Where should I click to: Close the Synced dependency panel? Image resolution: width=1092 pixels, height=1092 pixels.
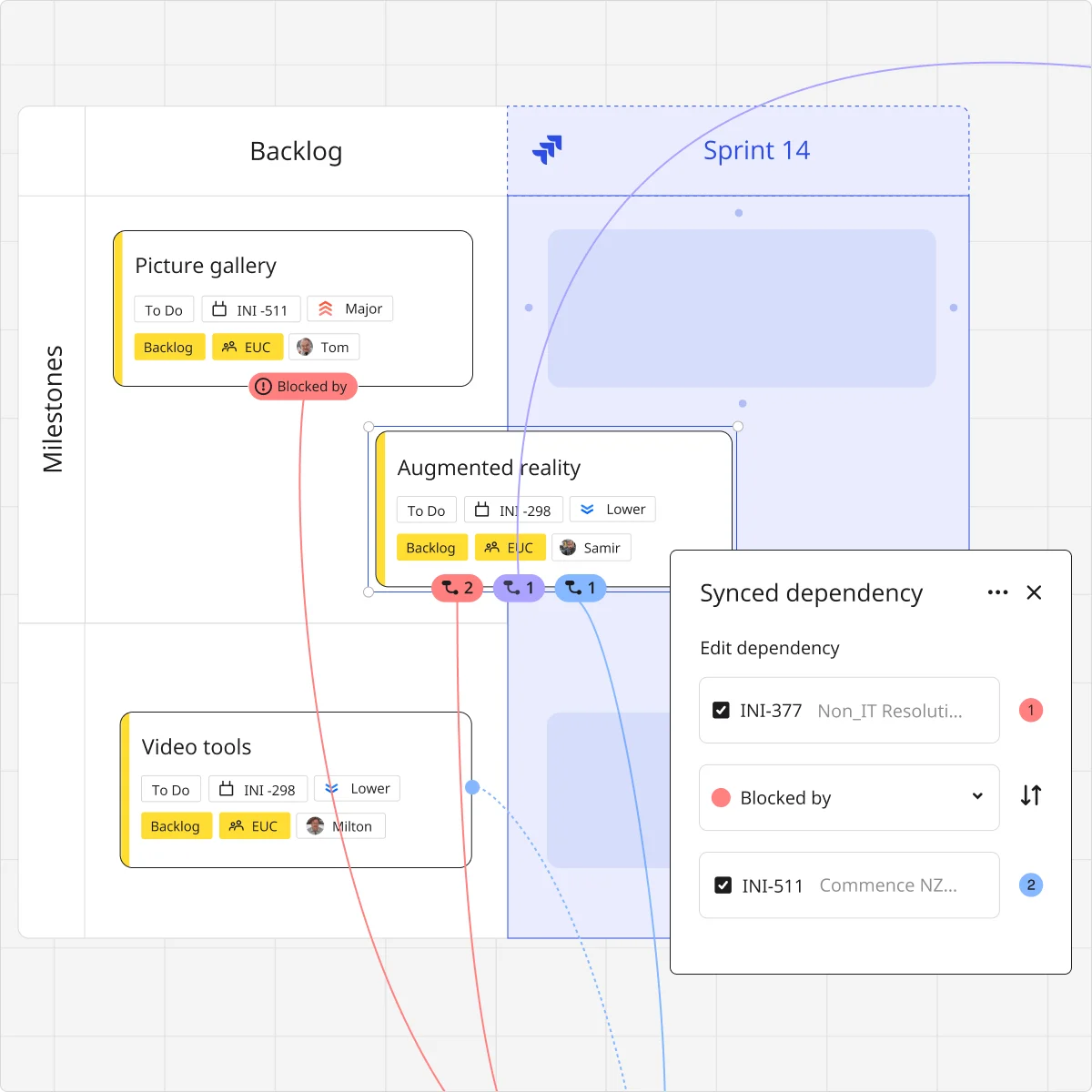tap(1034, 592)
